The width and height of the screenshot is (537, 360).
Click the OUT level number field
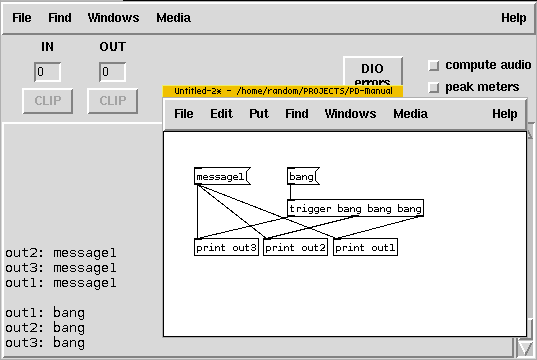[x=113, y=72]
